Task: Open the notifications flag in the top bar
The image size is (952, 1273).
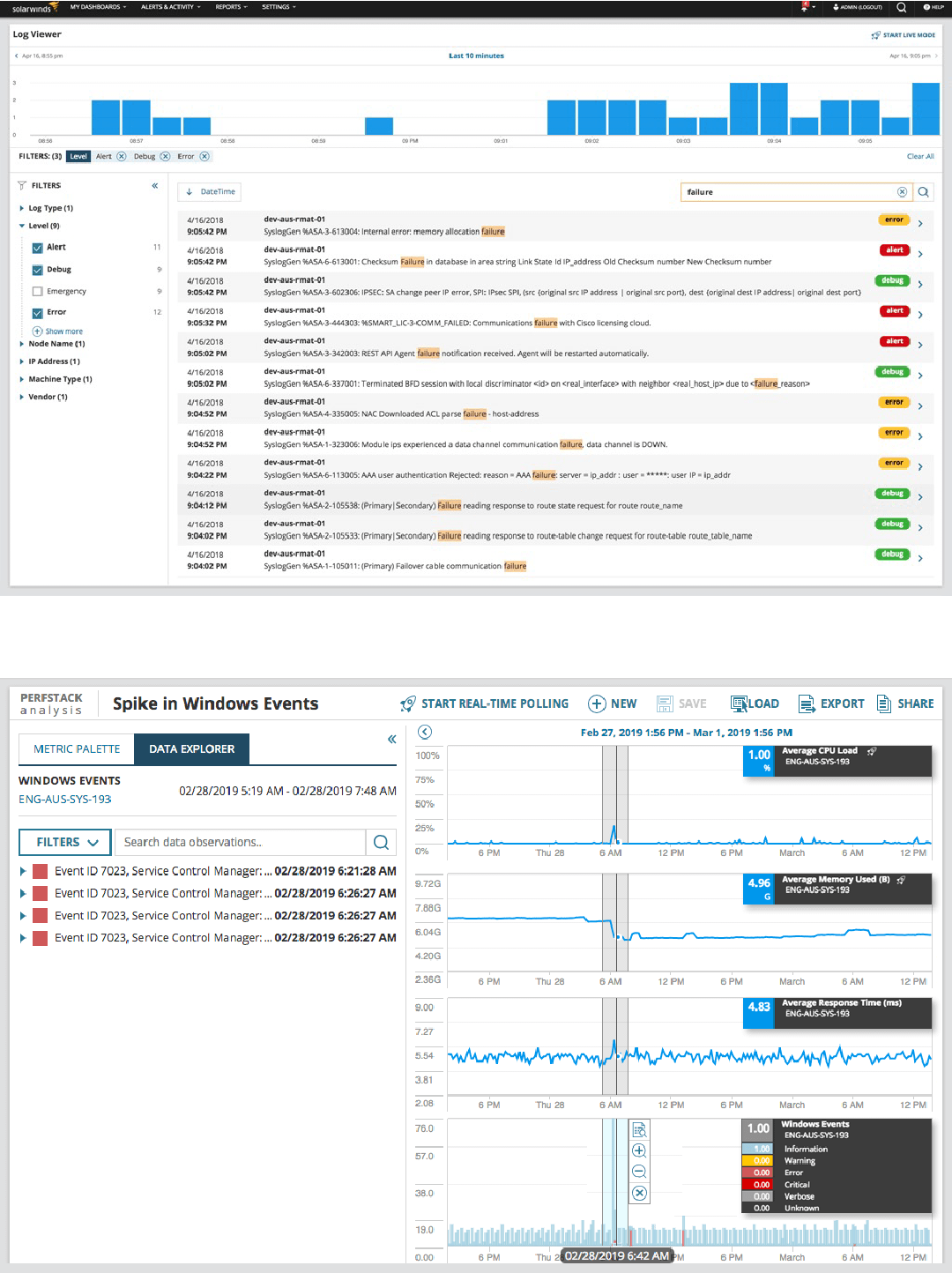Action: coord(805,7)
